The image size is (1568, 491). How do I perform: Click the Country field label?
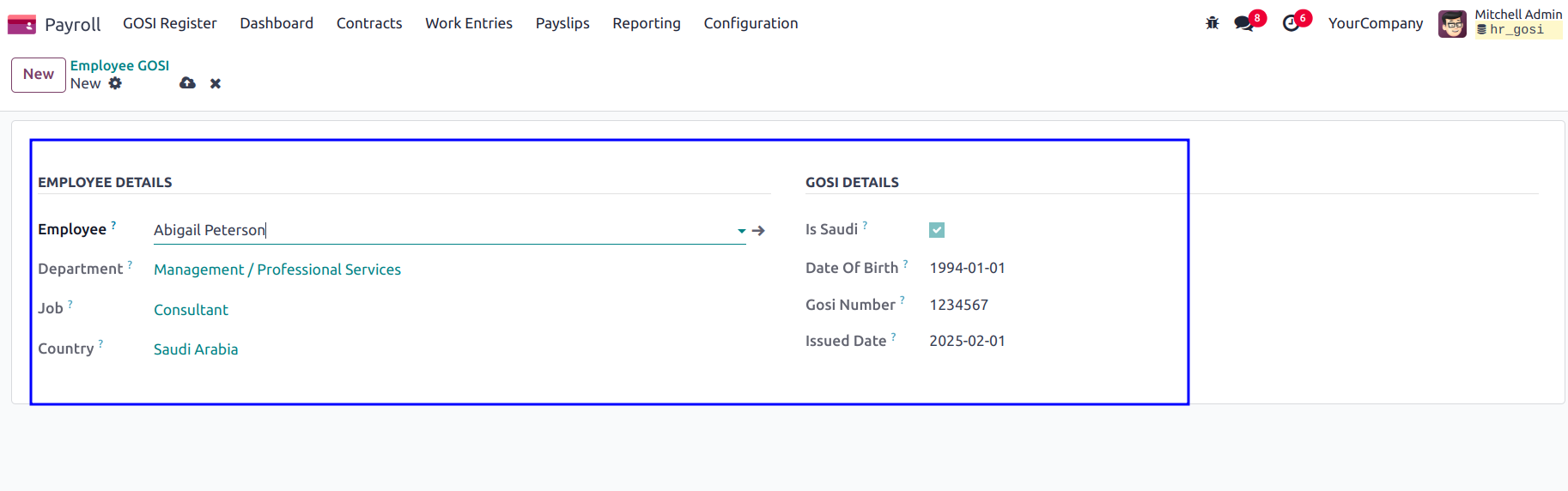(x=66, y=349)
